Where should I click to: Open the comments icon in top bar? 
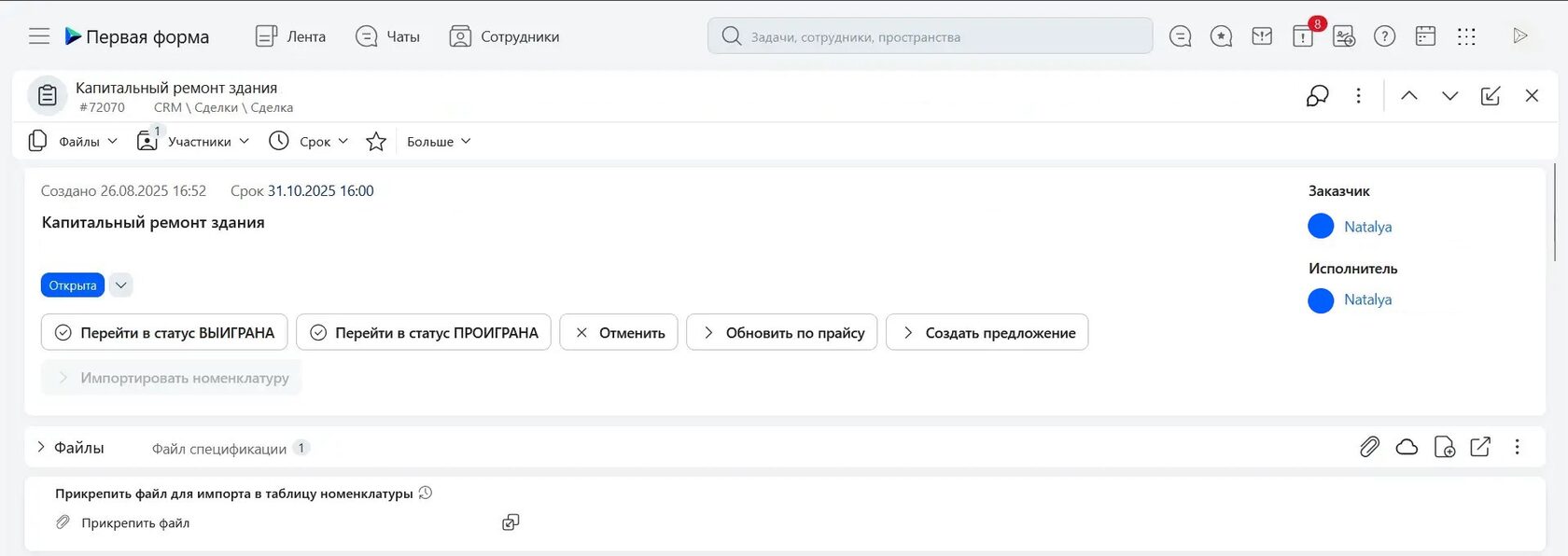click(1180, 36)
